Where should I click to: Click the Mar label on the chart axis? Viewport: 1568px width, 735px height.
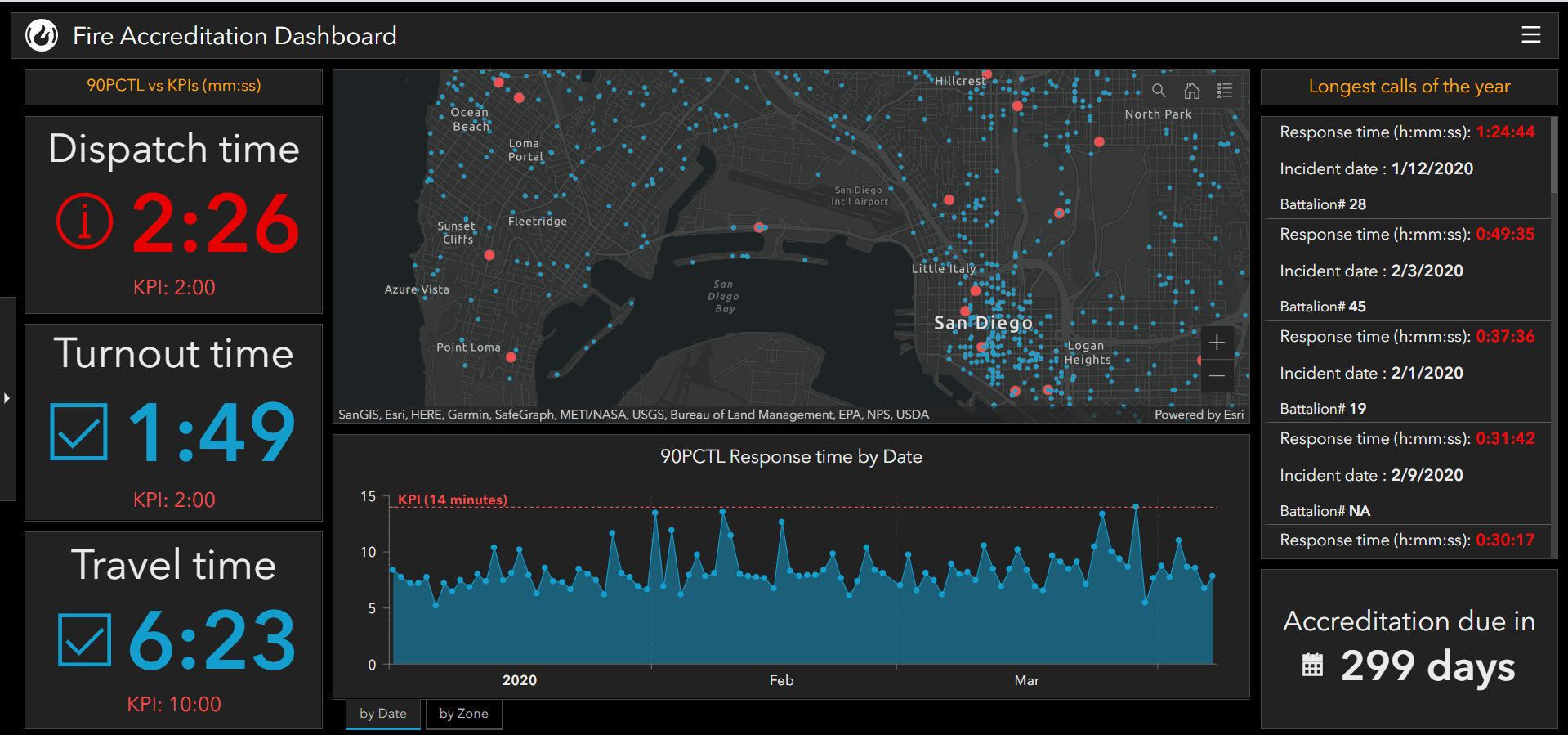[x=1027, y=680]
